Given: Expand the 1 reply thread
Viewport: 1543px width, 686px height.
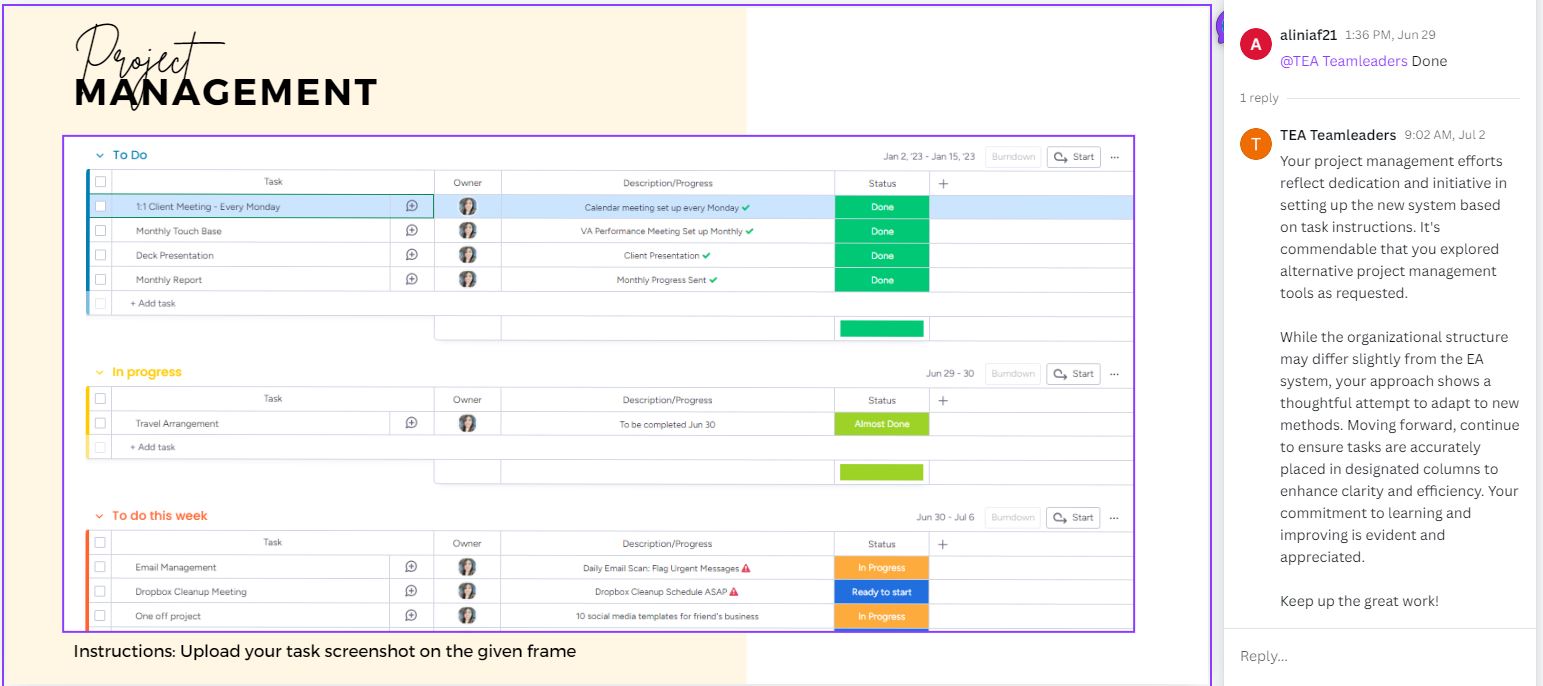Looking at the screenshot, I should (x=1259, y=98).
